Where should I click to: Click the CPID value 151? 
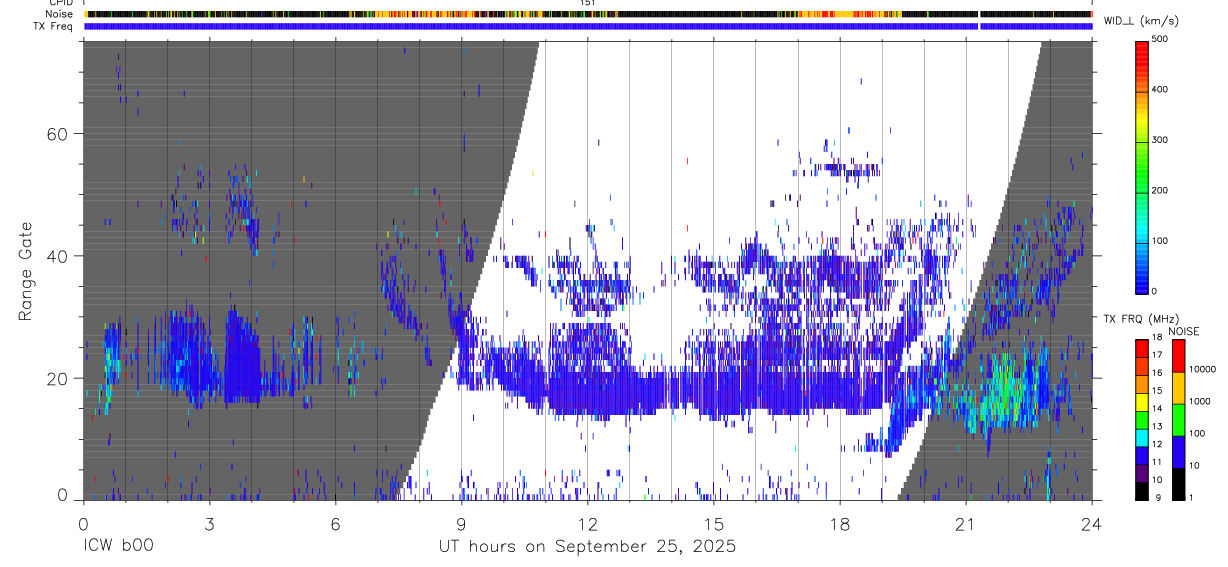[x=588, y=3]
